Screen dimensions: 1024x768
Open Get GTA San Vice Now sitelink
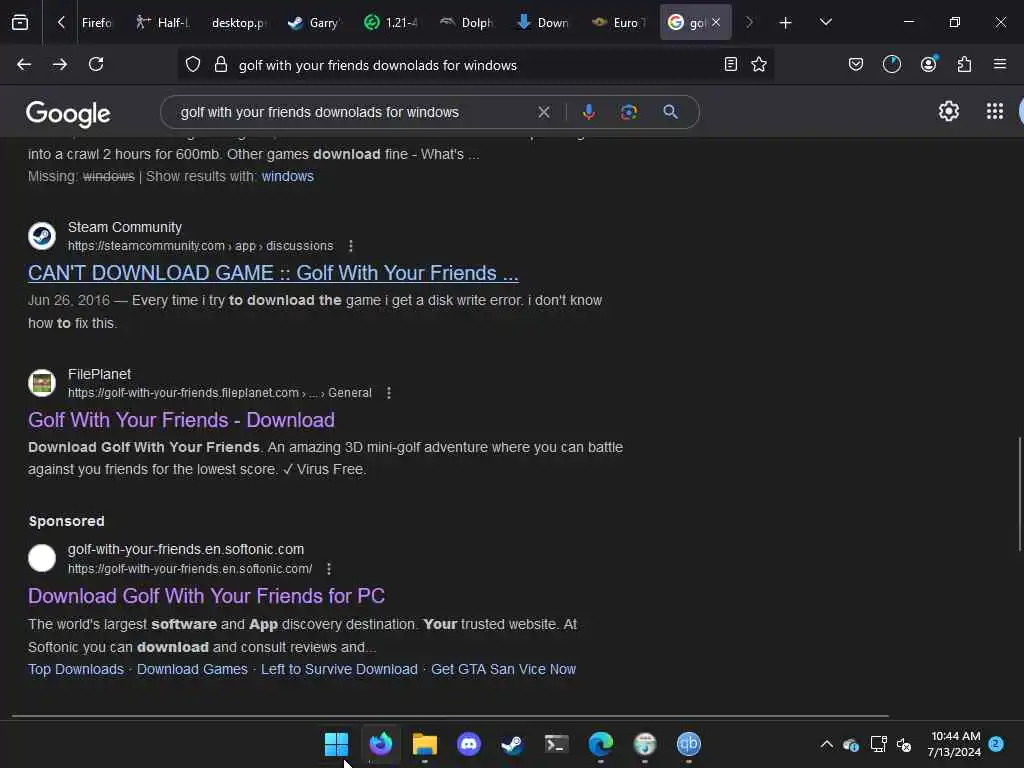[503, 669]
